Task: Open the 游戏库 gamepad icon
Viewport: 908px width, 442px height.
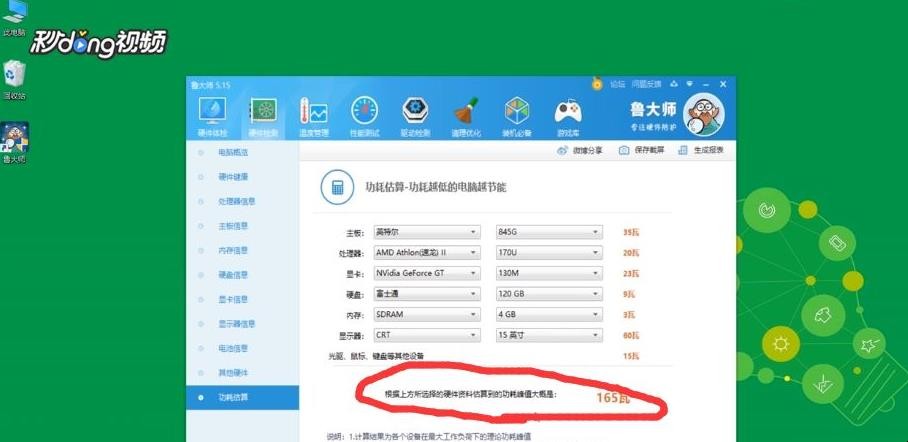Action: 568,111
